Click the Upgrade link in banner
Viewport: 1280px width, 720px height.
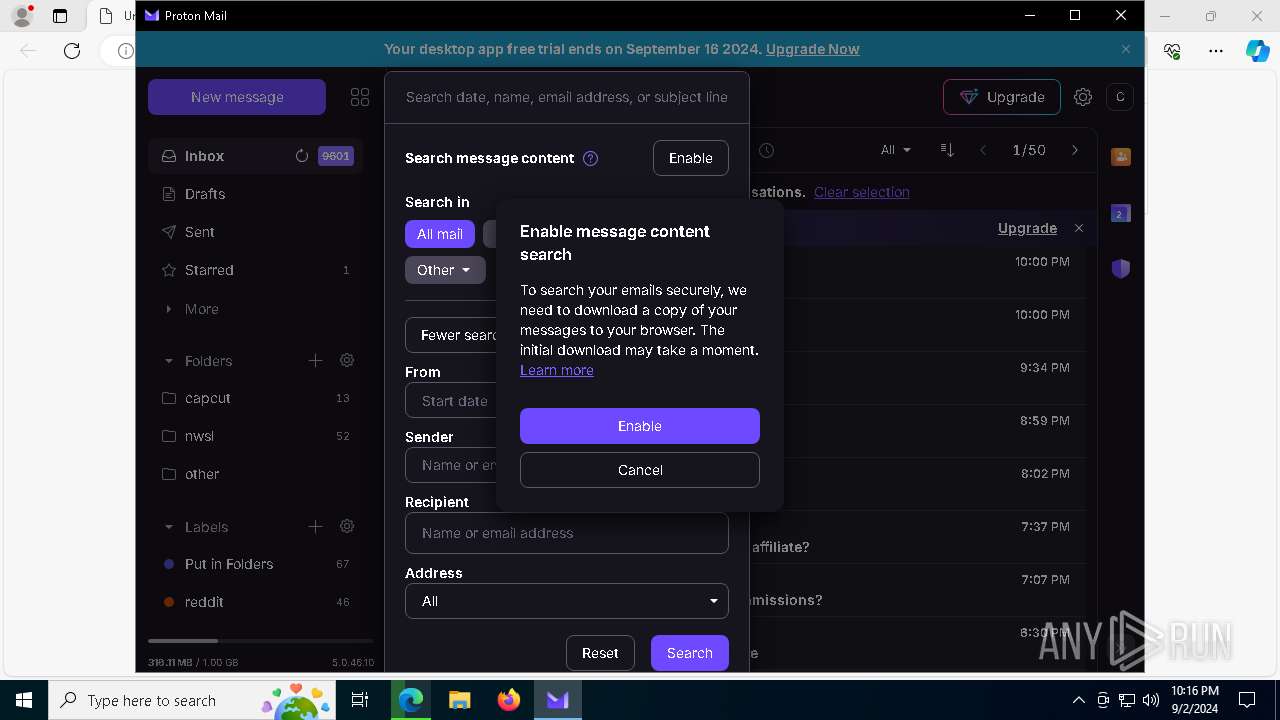point(1027,228)
